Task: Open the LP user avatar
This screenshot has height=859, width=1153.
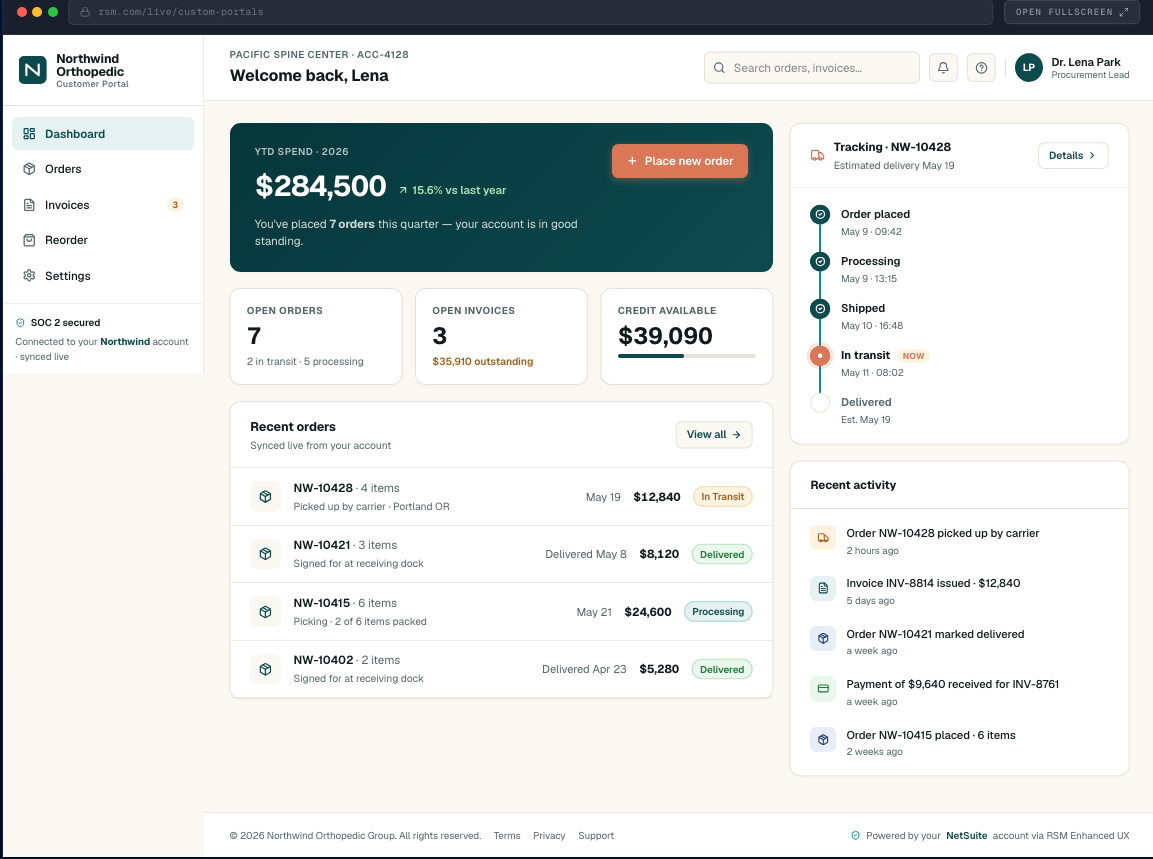Action: (x=1029, y=68)
